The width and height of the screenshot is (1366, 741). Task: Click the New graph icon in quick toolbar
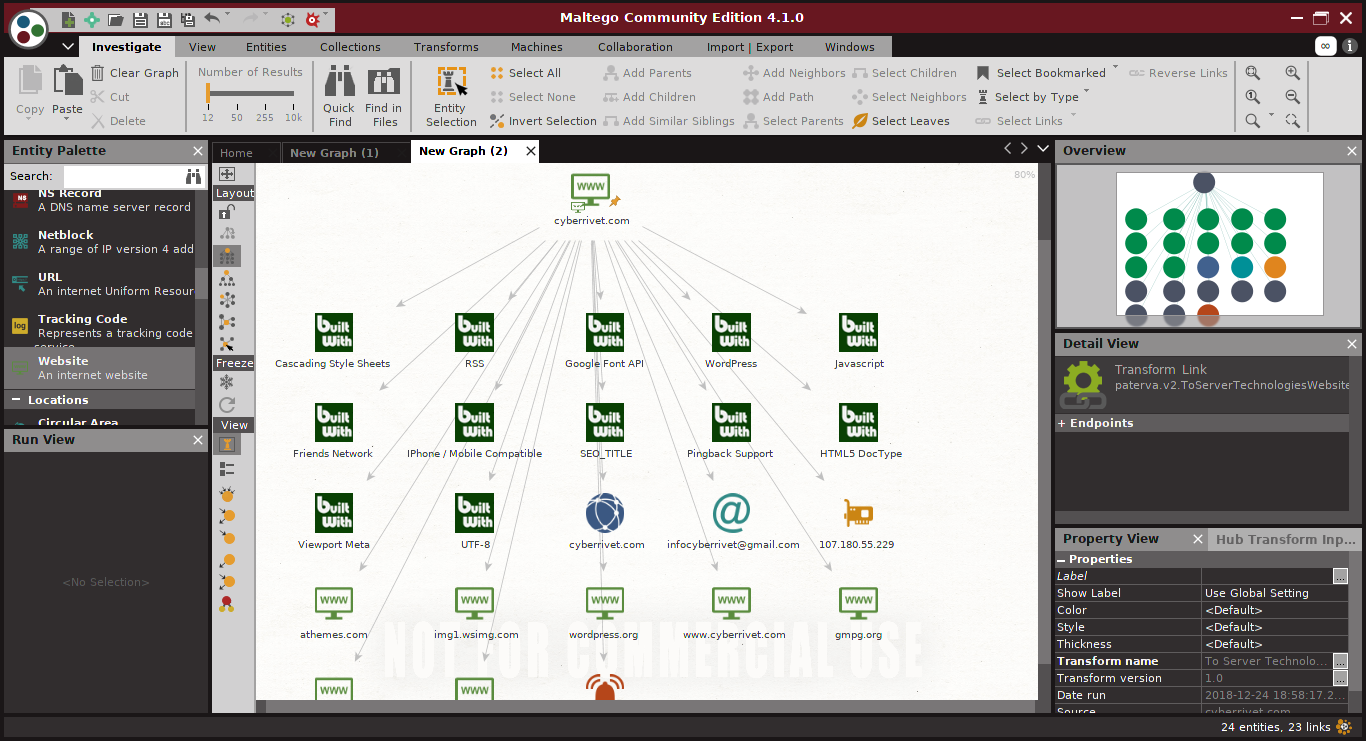click(68, 19)
